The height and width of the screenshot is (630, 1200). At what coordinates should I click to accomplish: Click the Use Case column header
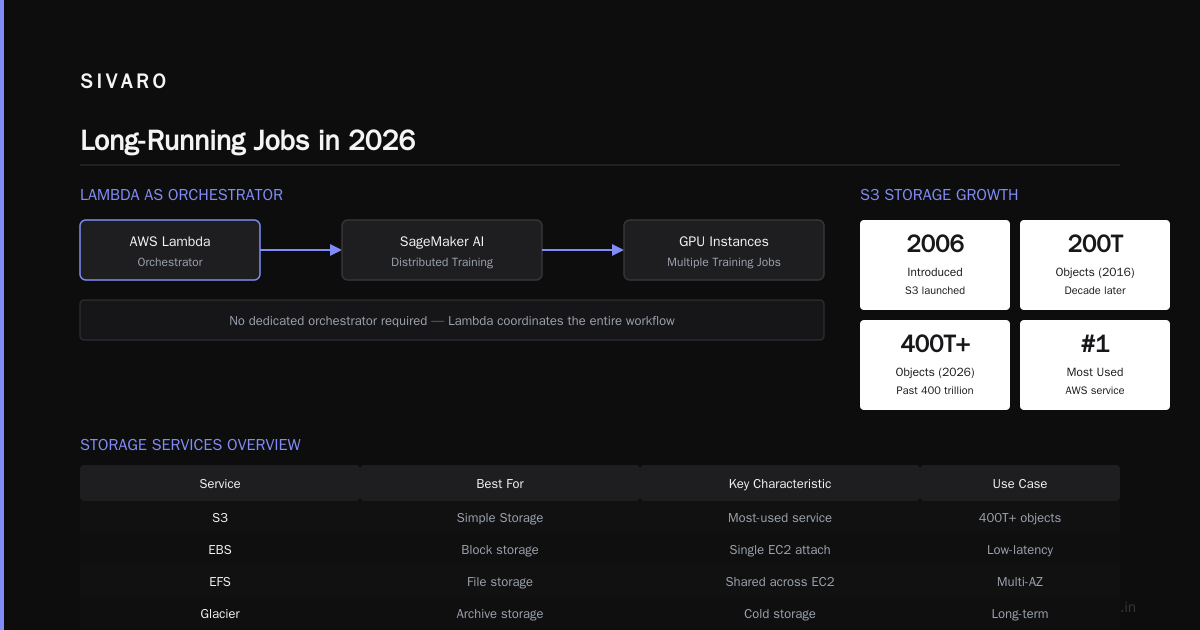tap(1020, 483)
